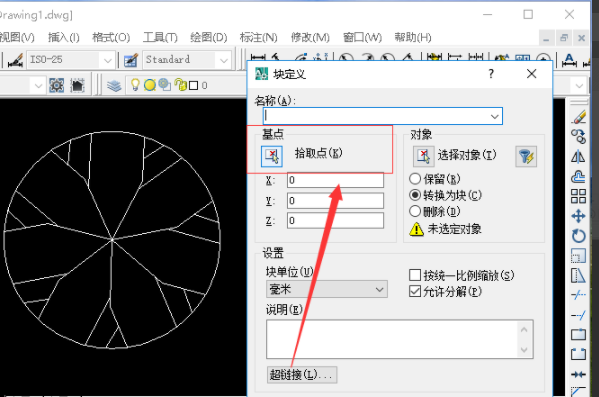The height and width of the screenshot is (397, 599).
Task: Open the Dimension Style manager icon
Action: 16,60
